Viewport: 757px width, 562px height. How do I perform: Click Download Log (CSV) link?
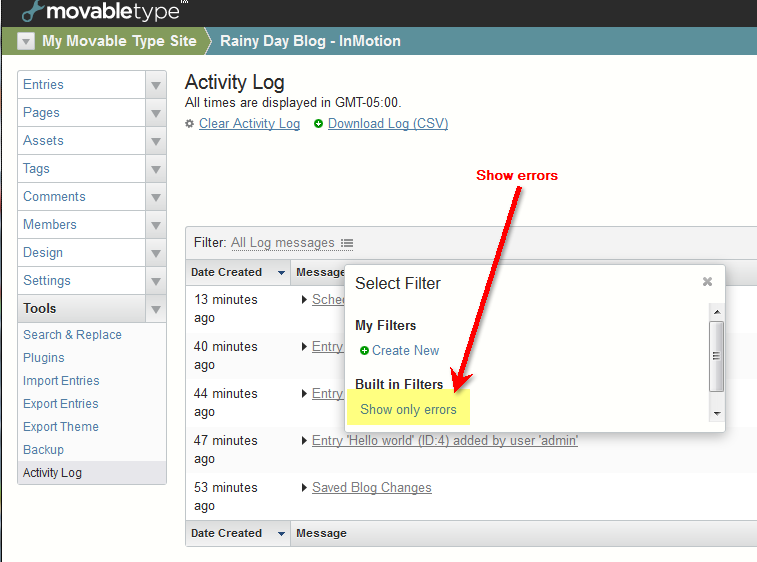click(388, 124)
